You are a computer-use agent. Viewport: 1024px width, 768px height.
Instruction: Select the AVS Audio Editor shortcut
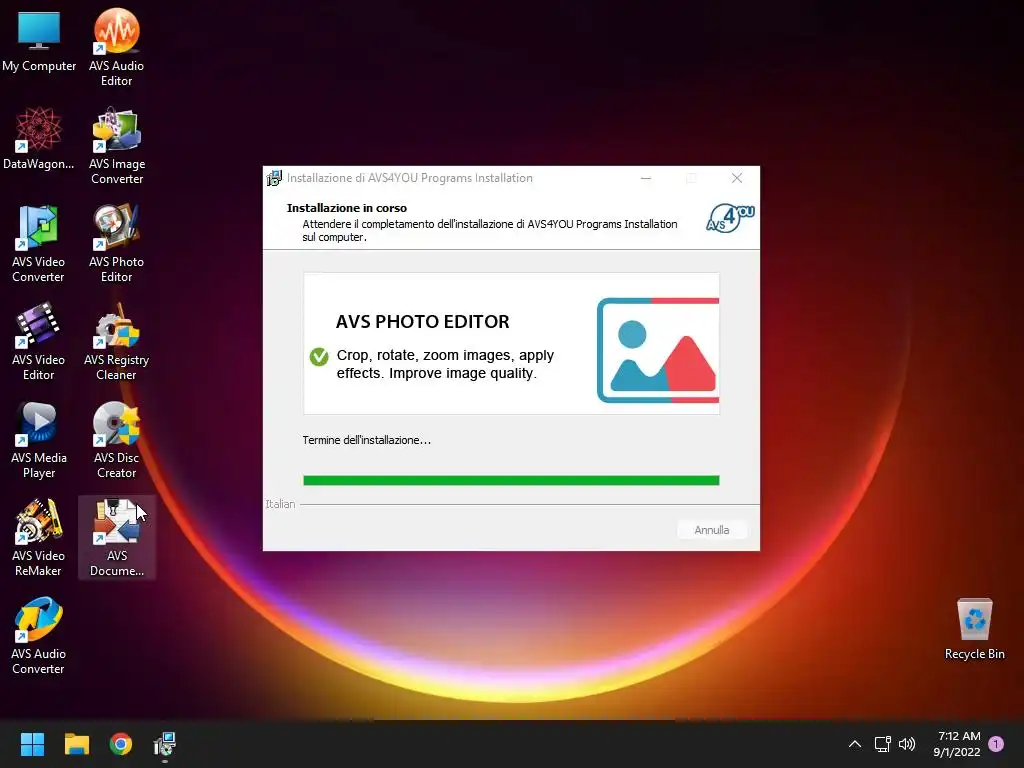click(116, 47)
